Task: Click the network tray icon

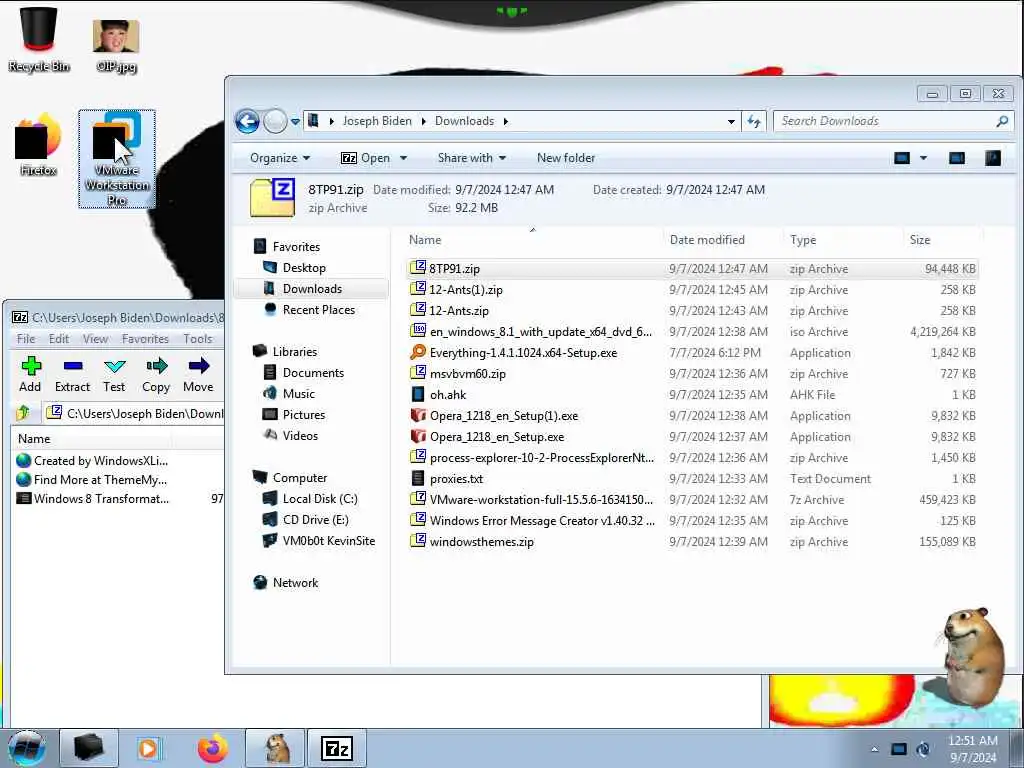Action: coord(899,749)
